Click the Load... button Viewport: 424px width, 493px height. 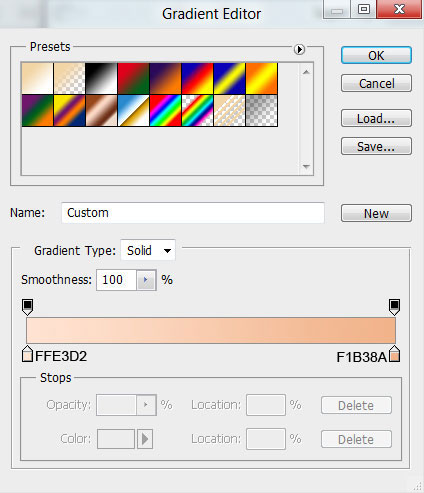coord(376,118)
